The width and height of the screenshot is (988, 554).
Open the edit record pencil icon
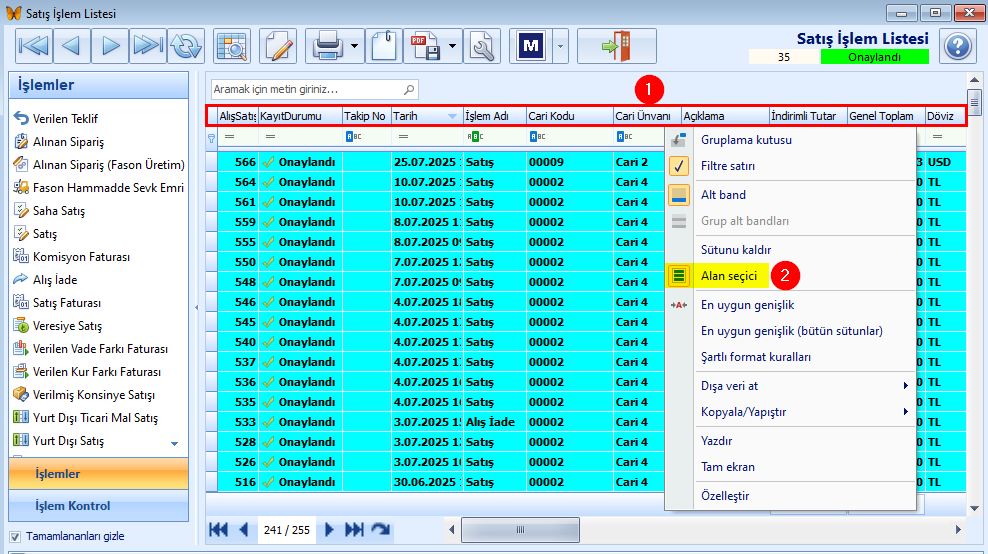pos(278,46)
